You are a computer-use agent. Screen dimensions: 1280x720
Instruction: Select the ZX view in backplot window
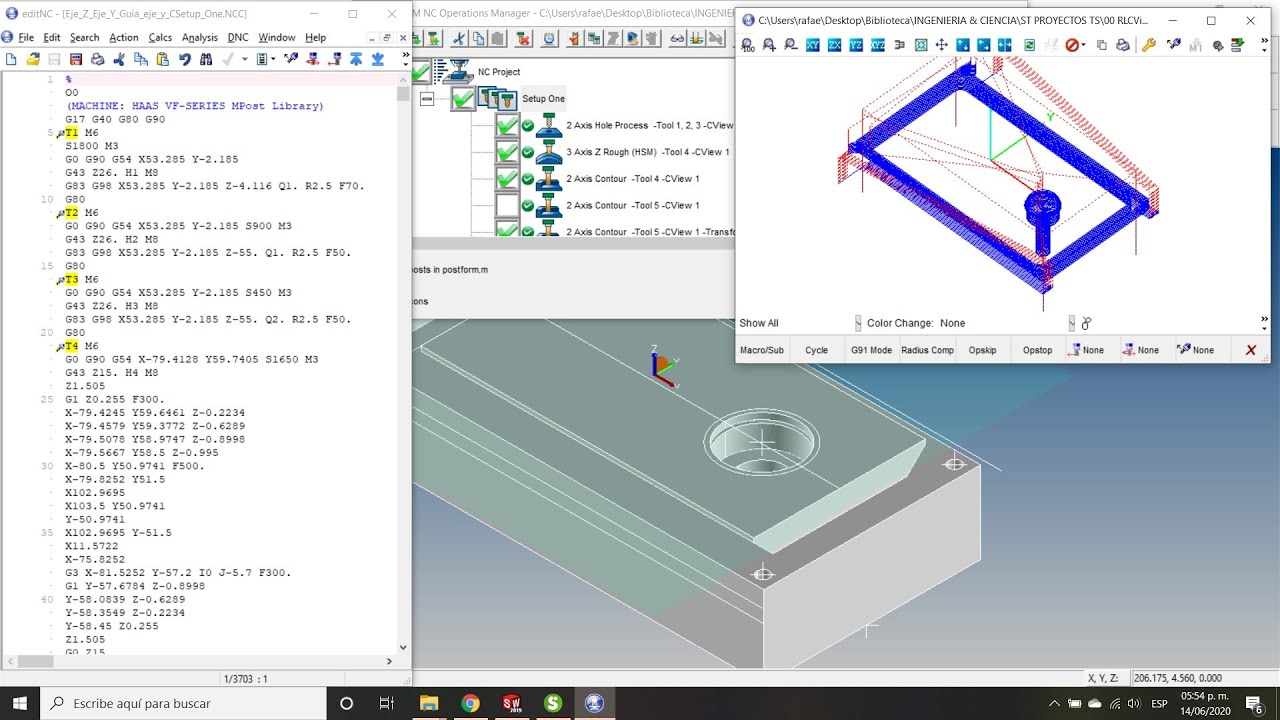[x=834, y=46]
